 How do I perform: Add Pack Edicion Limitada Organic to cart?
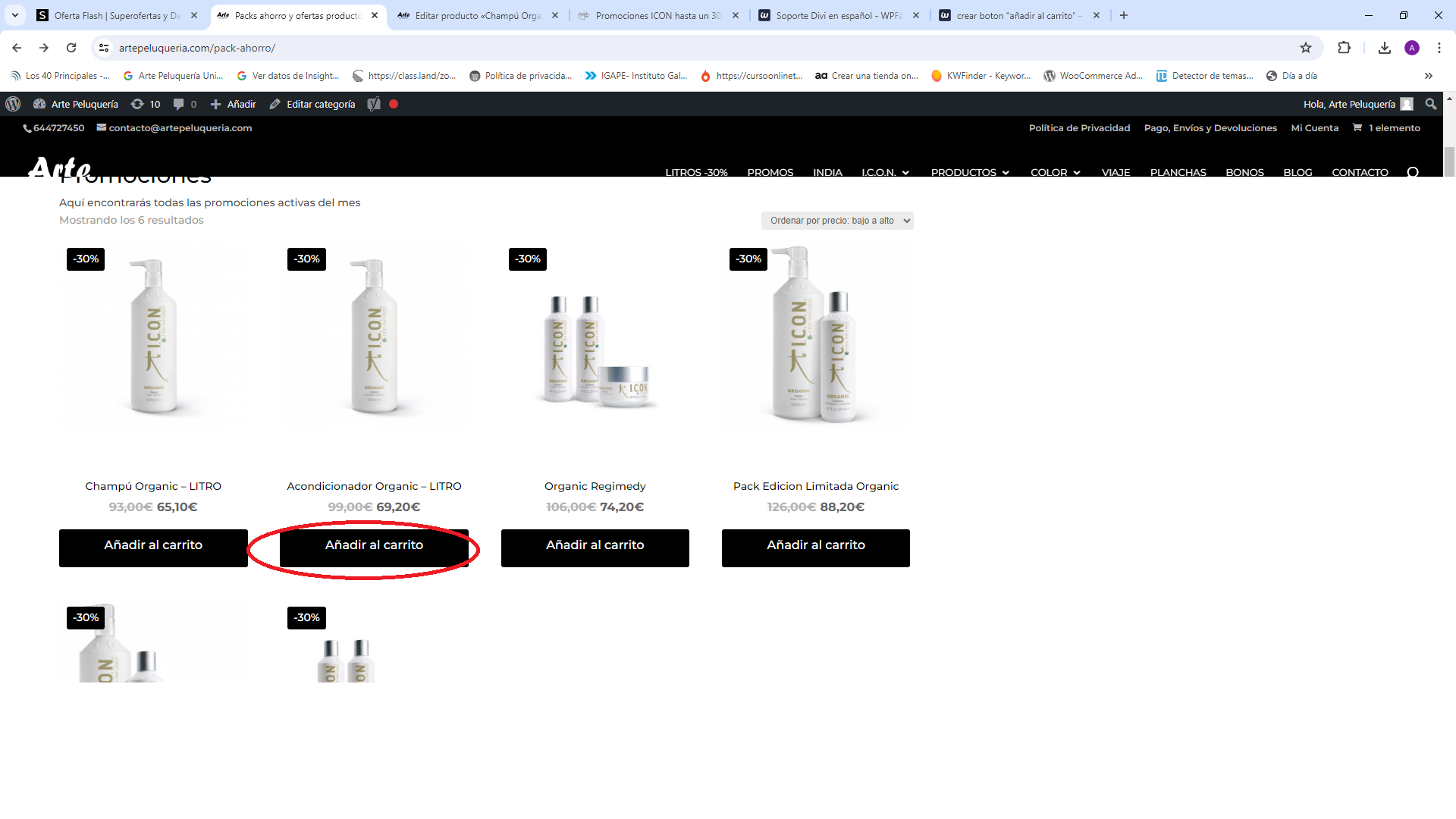click(816, 548)
